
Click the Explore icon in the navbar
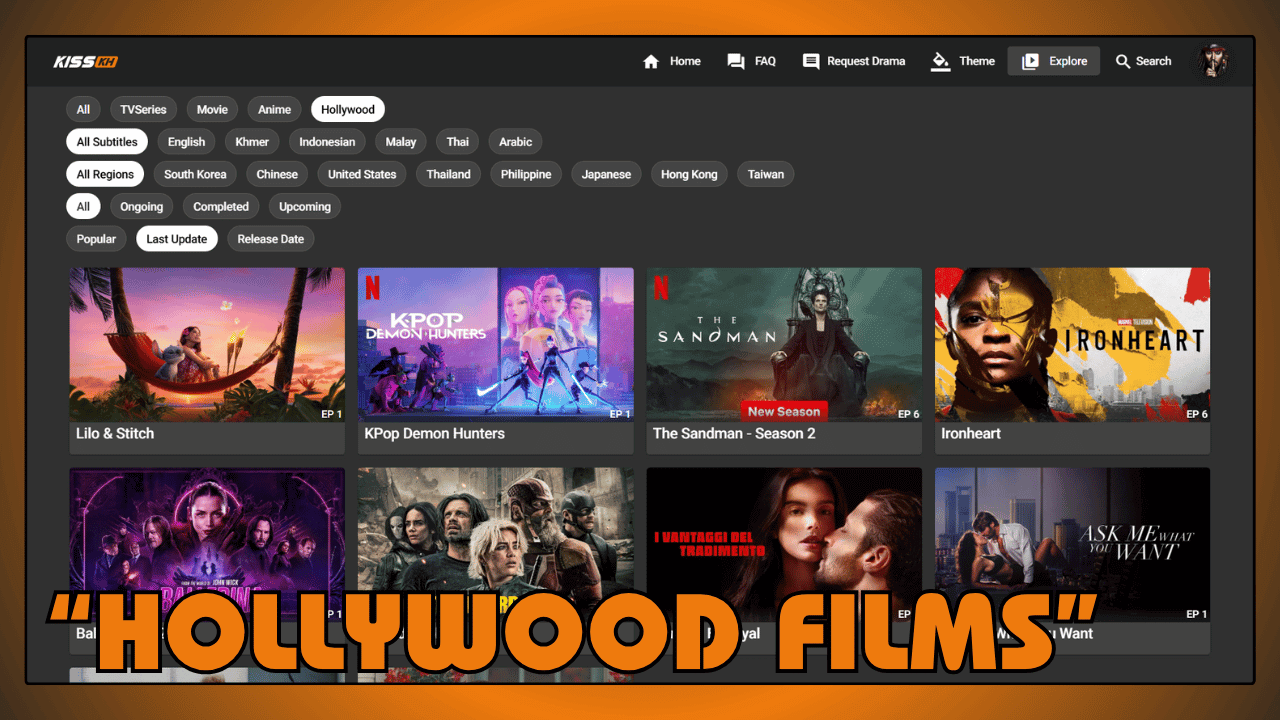[x=1031, y=61]
